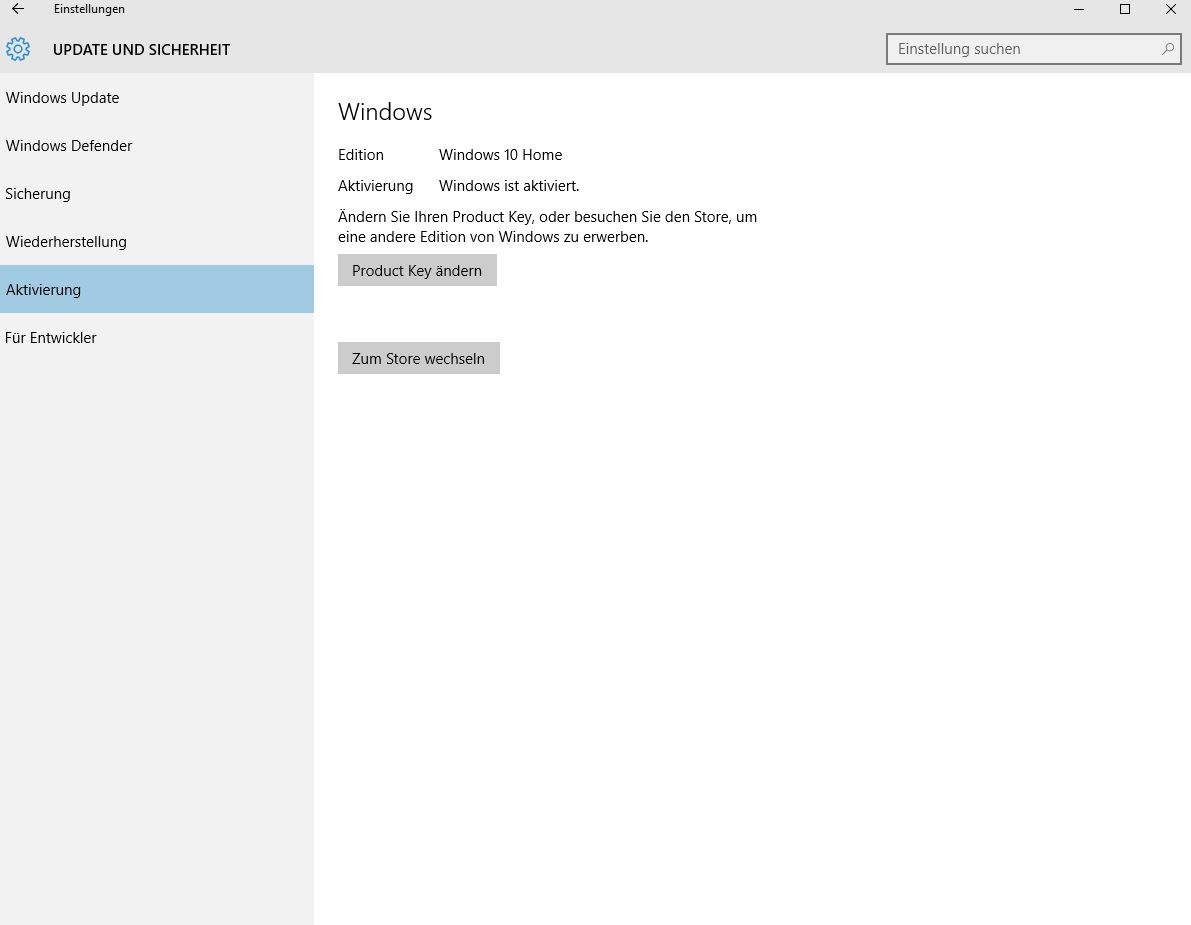
Task: Focus the Einstellung suchen search field
Action: point(1033,49)
